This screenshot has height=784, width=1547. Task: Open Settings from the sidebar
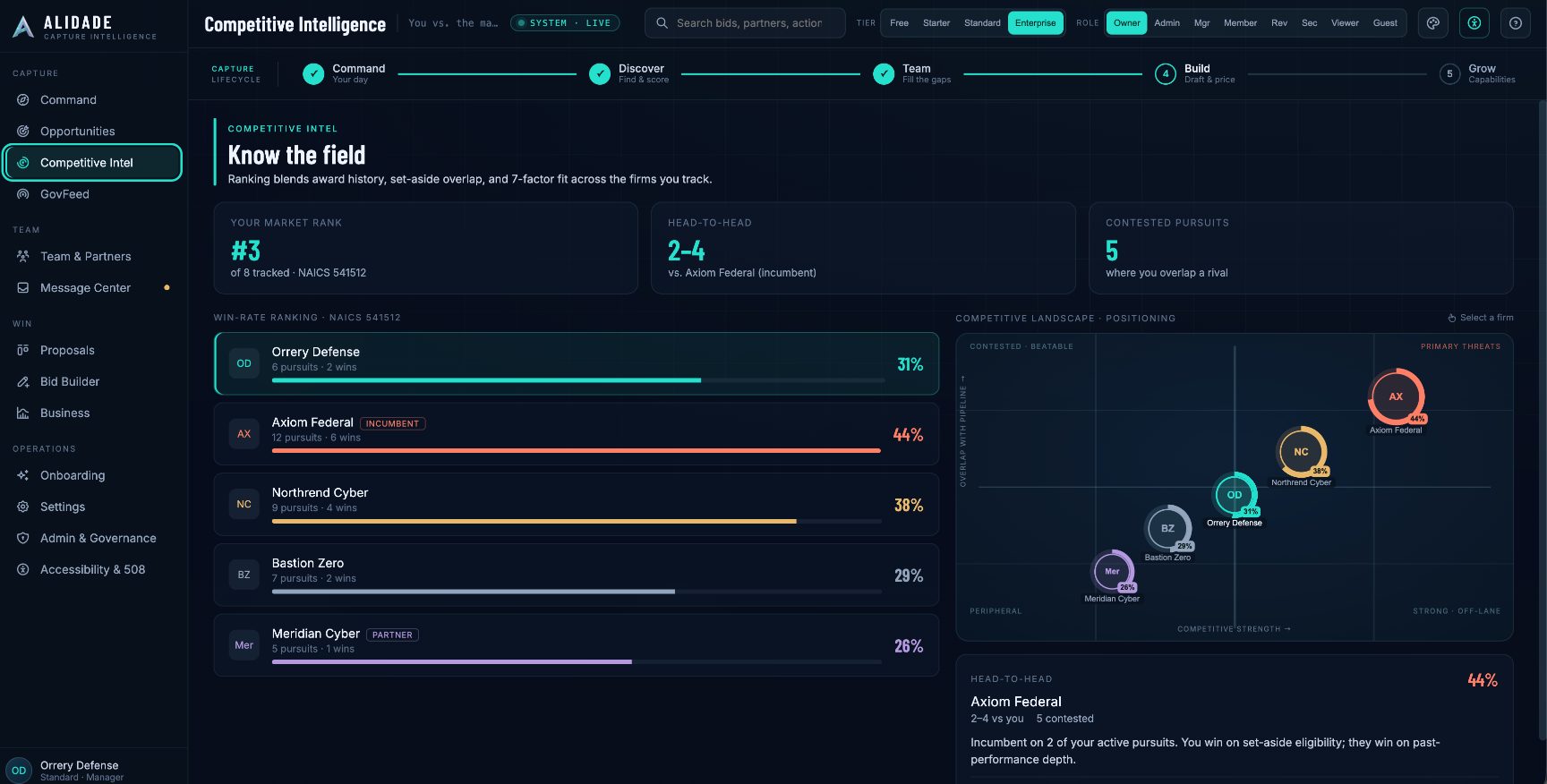point(93,507)
